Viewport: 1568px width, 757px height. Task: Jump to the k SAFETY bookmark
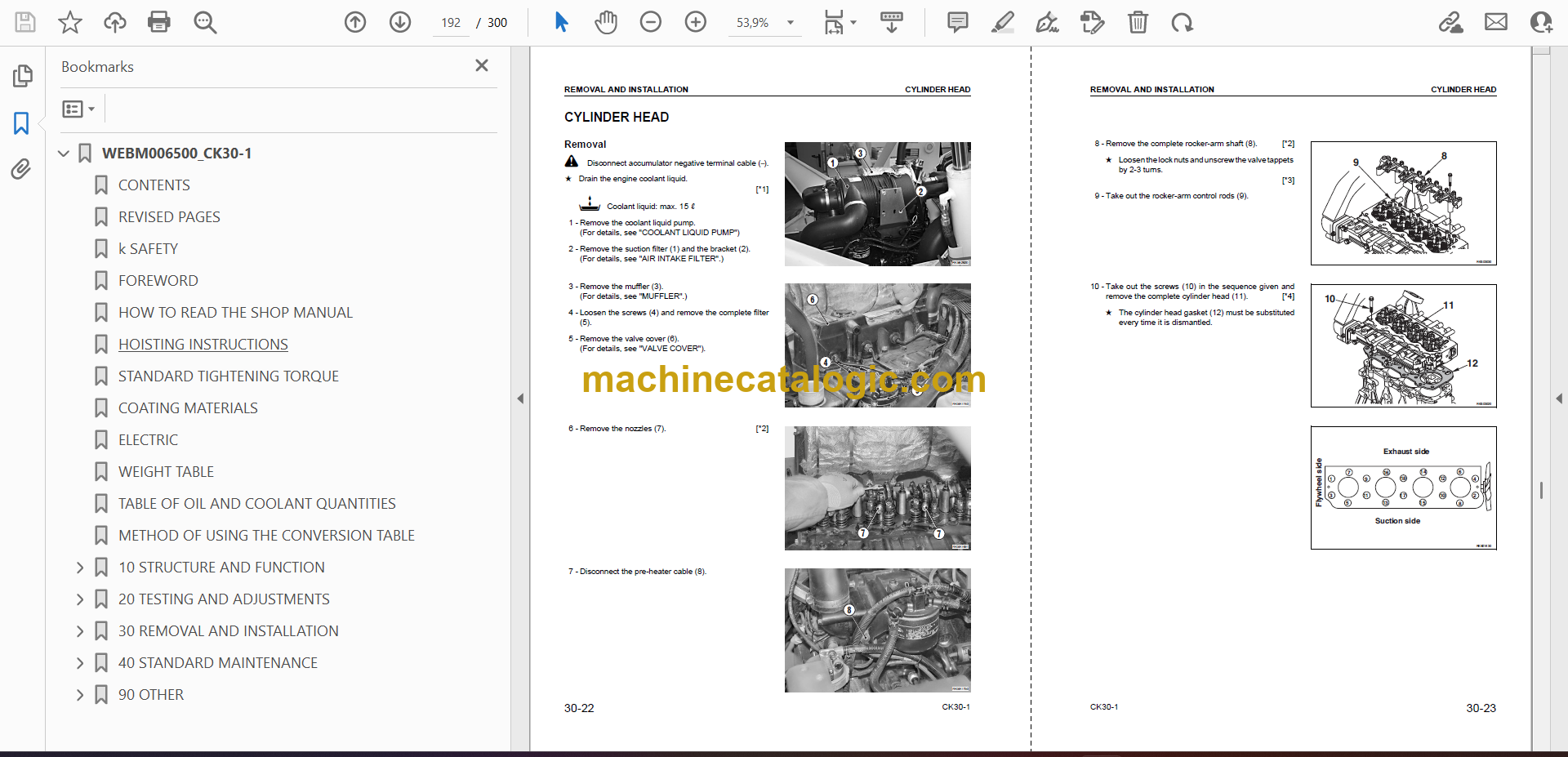(x=148, y=249)
